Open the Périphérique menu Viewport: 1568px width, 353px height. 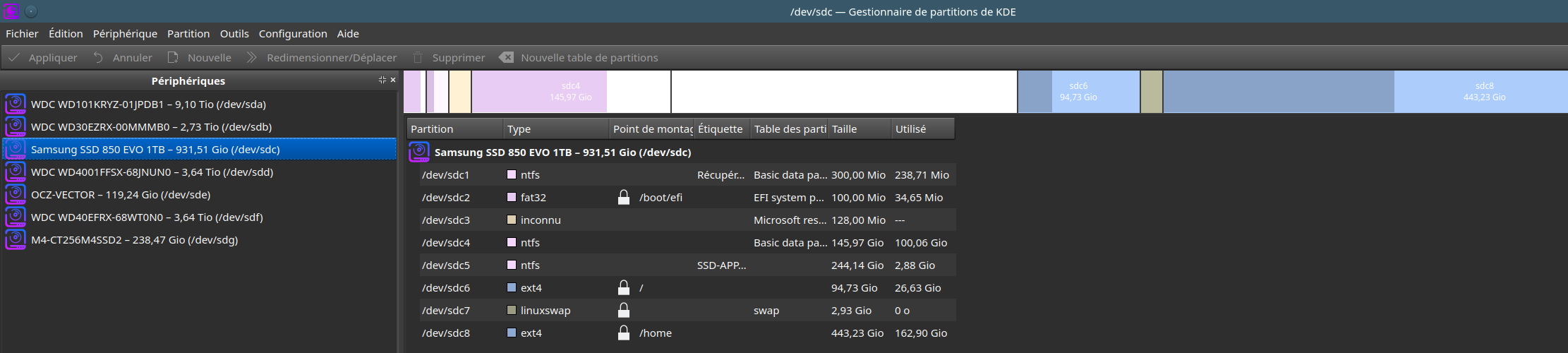[125, 33]
